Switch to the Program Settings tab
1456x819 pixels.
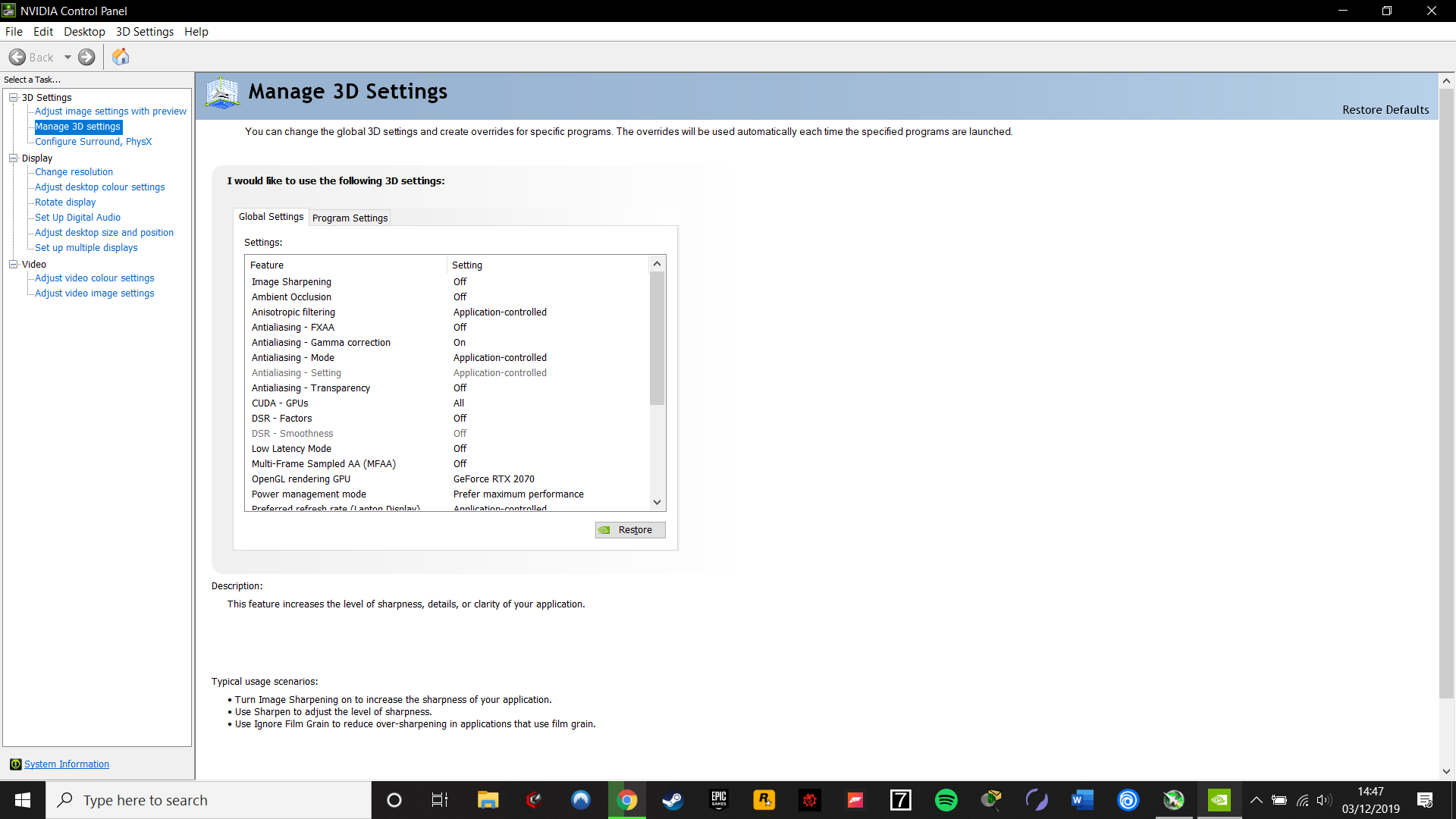(x=350, y=218)
